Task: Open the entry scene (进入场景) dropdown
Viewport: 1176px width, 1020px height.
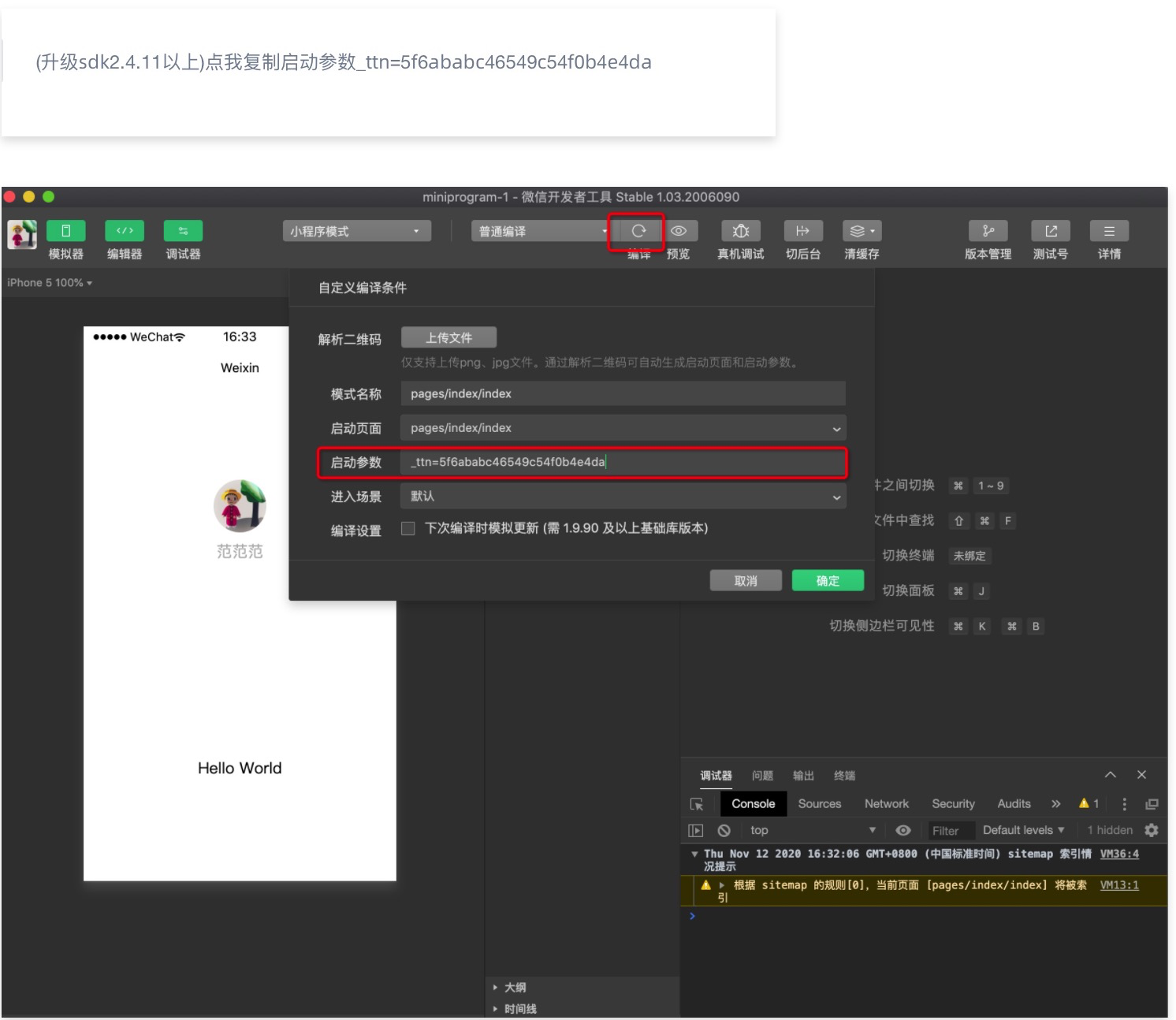Action: (623, 497)
